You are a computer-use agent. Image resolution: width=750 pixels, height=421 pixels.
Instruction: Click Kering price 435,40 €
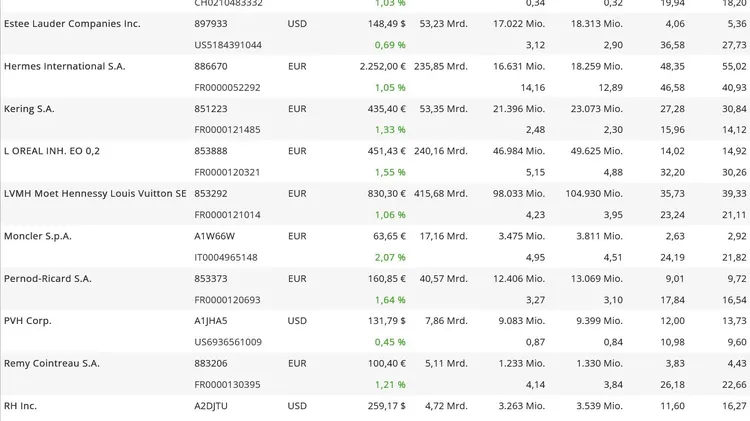[386, 109]
